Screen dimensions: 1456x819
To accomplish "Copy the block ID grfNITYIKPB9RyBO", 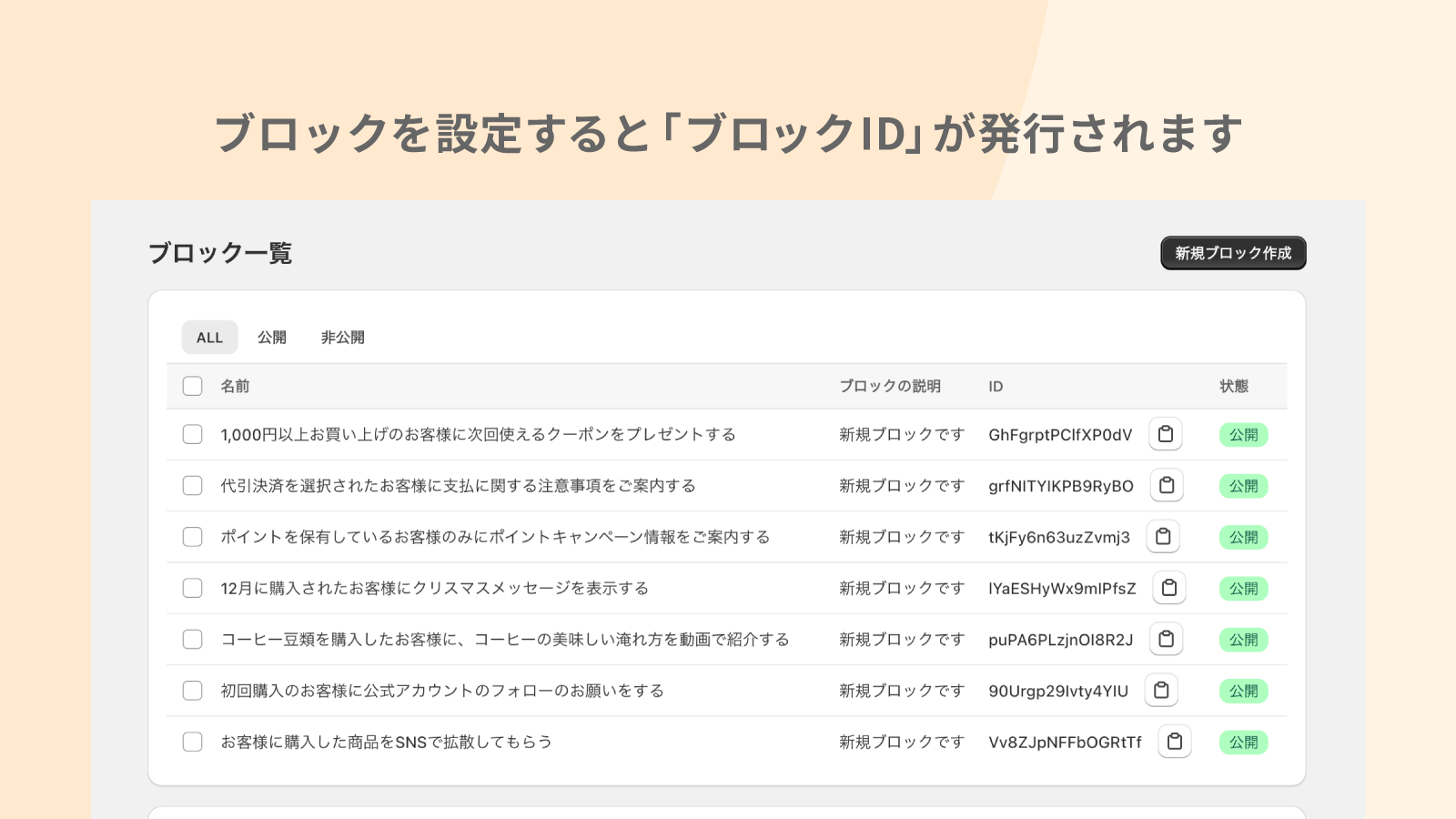I will click(1168, 485).
